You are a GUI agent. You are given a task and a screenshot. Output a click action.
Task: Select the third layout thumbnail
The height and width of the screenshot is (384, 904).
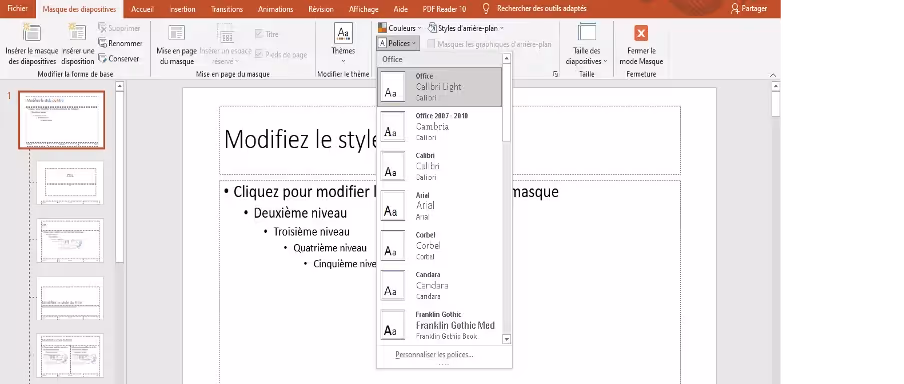[70, 240]
